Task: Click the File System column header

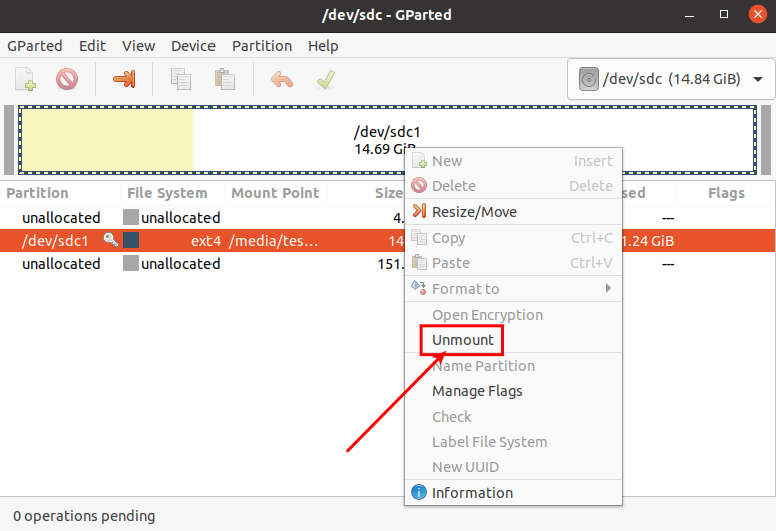Action: coord(172,193)
